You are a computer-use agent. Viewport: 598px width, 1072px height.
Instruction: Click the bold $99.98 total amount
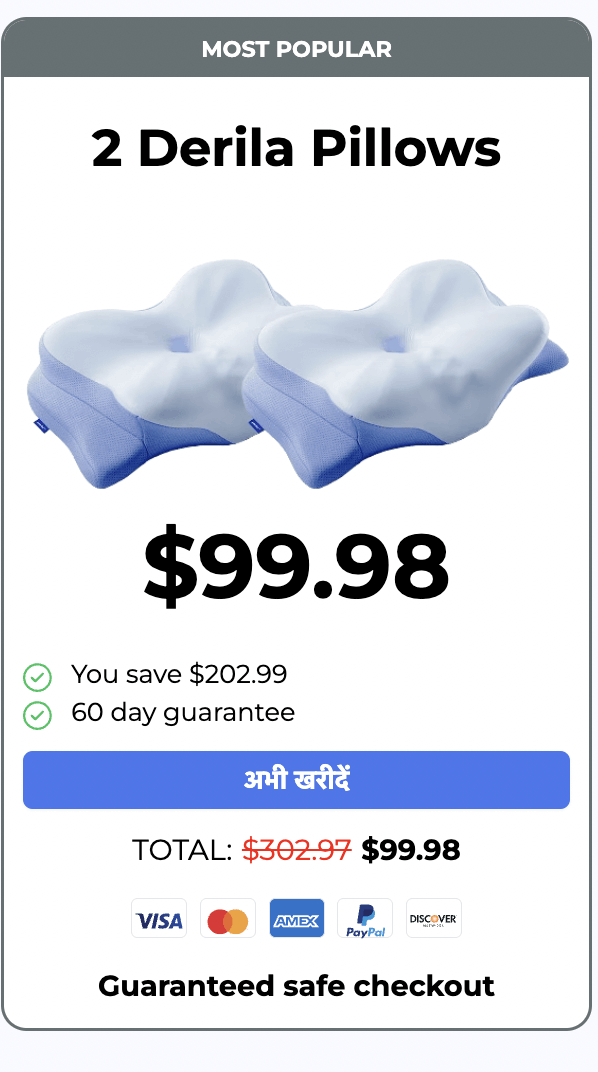pos(411,850)
